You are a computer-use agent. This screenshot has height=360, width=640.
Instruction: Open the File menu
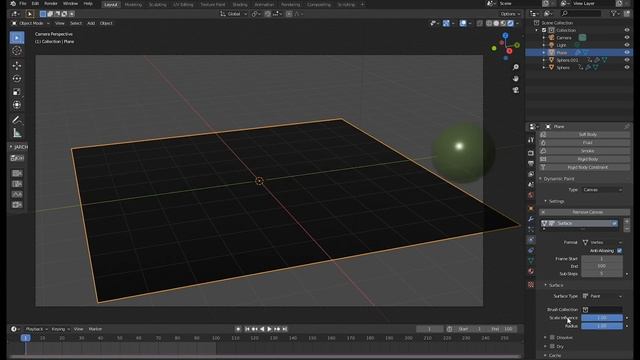point(23,4)
